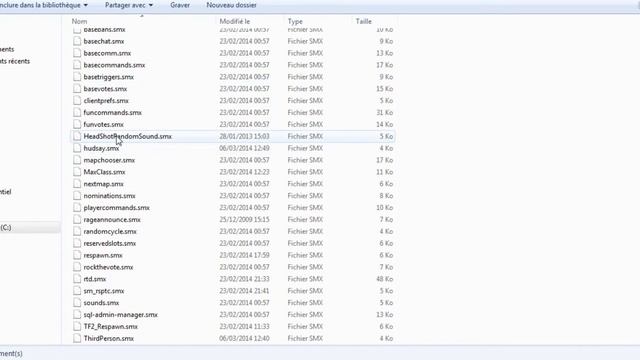Screen dimensions: 640x360
Task: Click the file icon beside basecommands.smx
Action: coord(77,65)
